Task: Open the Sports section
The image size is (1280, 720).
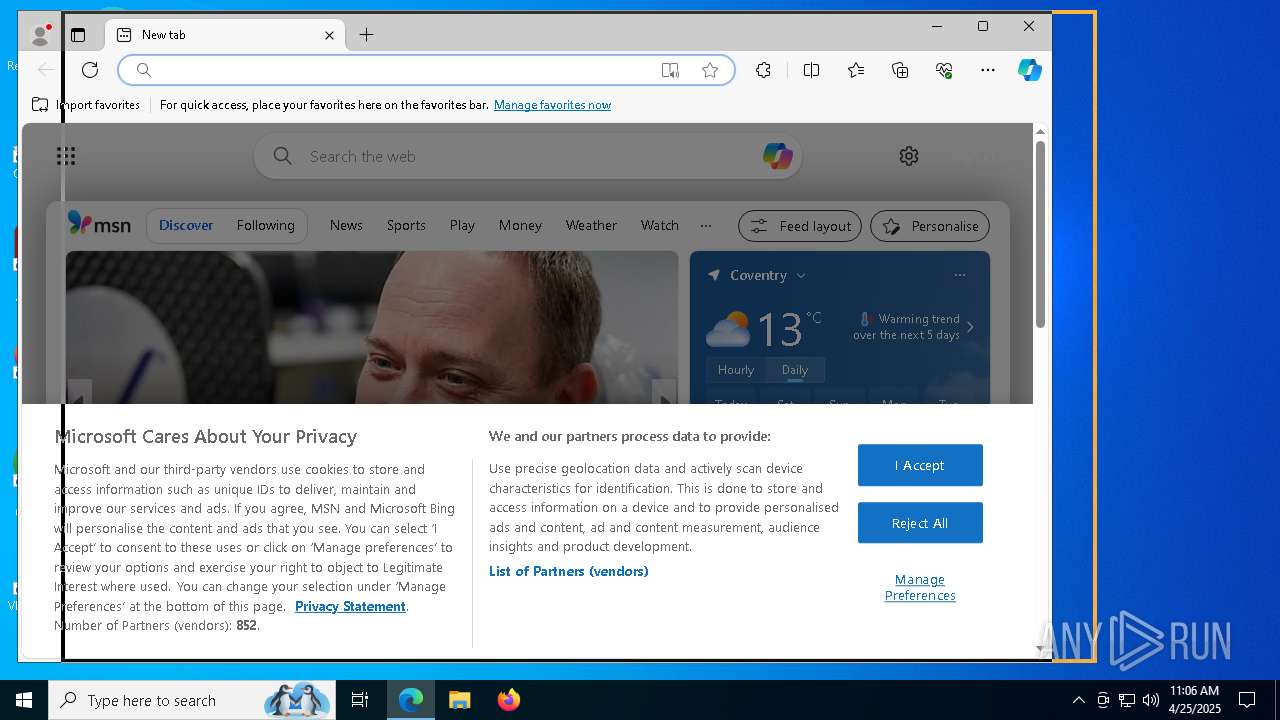Action: [406, 226]
